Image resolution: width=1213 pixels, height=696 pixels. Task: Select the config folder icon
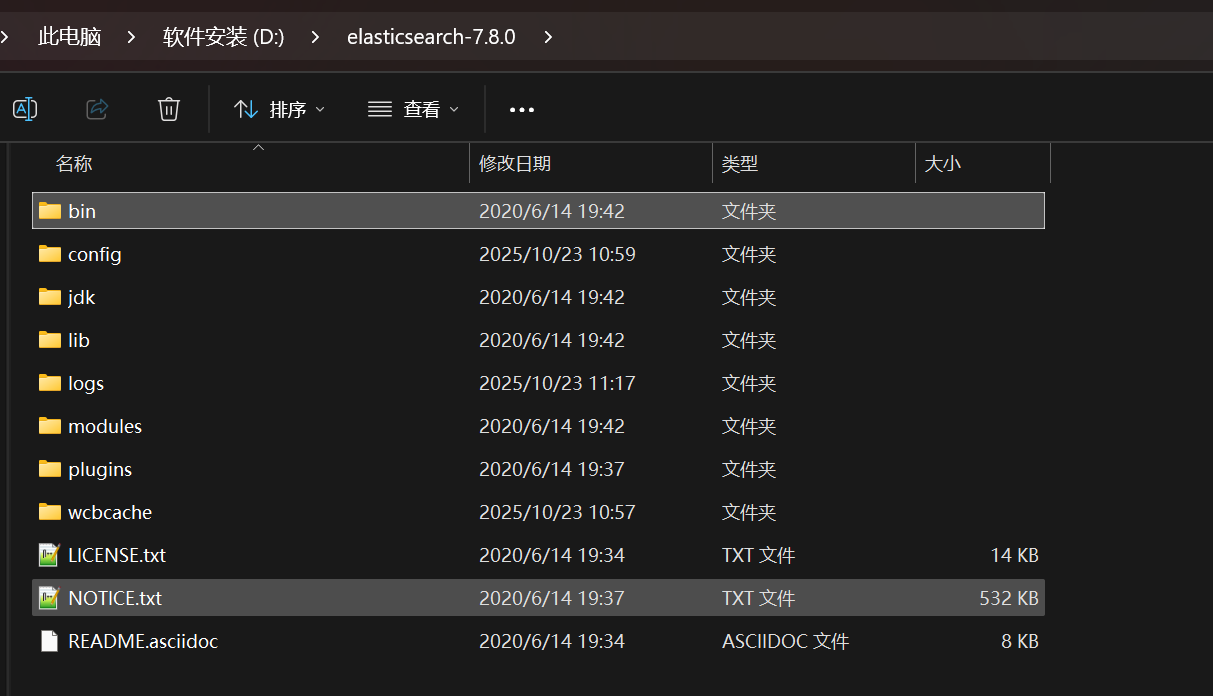click(50, 254)
